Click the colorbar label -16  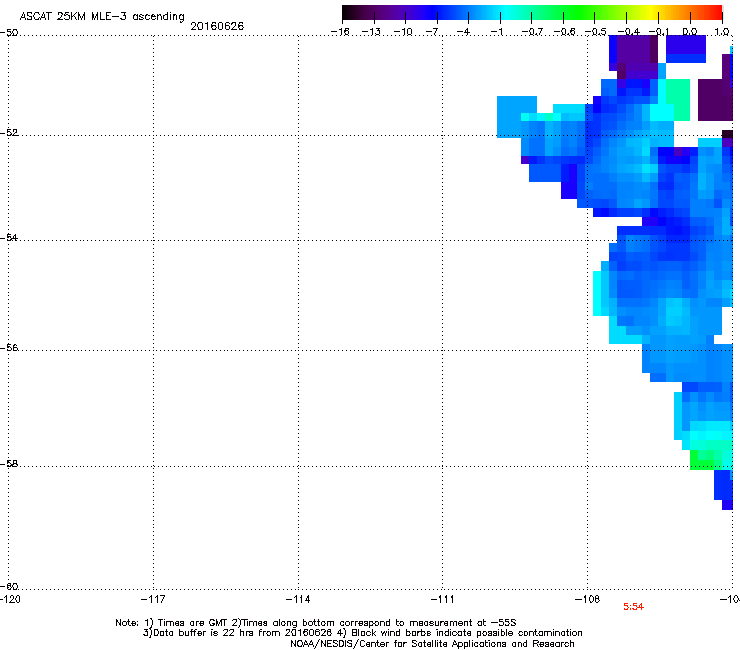[x=340, y=32]
